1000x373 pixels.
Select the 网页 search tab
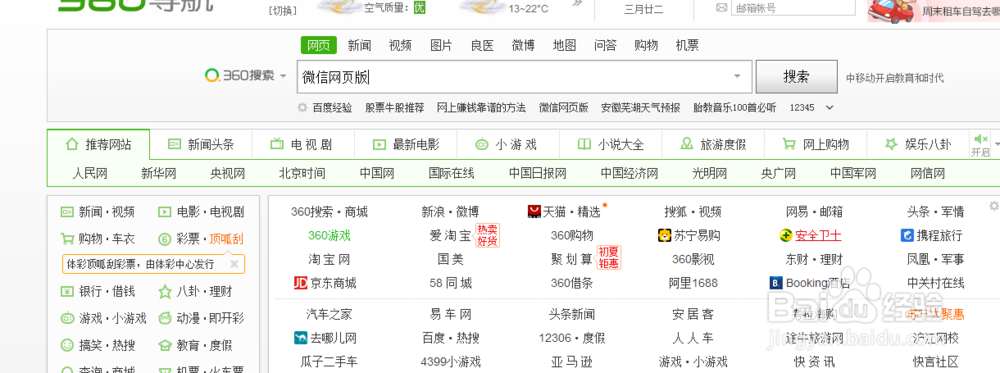coord(318,45)
